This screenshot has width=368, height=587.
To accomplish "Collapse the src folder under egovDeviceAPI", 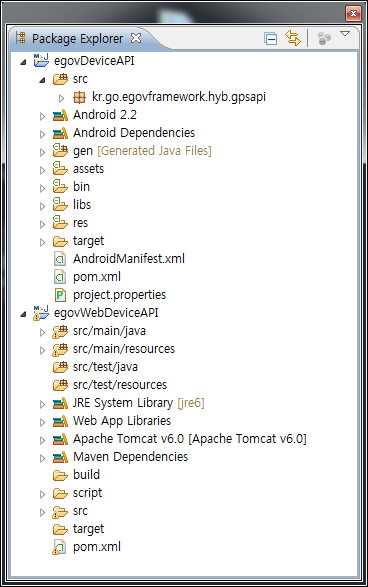I will click(42, 80).
